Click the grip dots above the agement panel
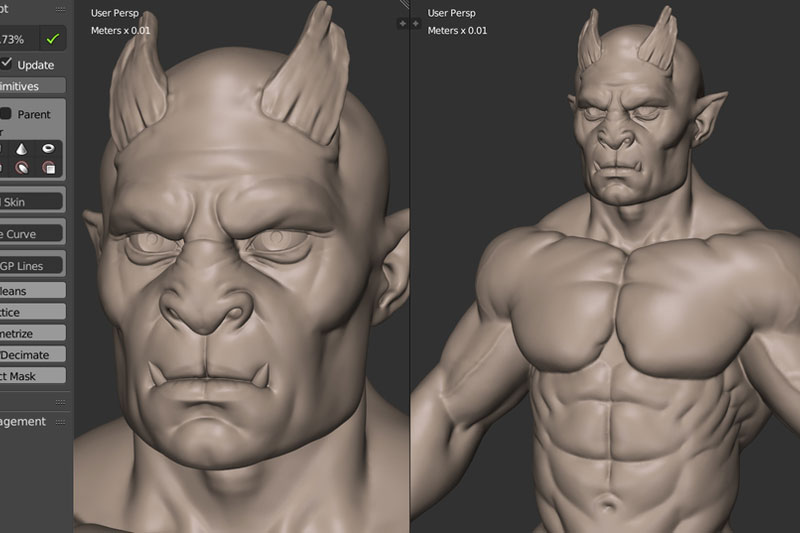The image size is (800, 533). [60, 402]
